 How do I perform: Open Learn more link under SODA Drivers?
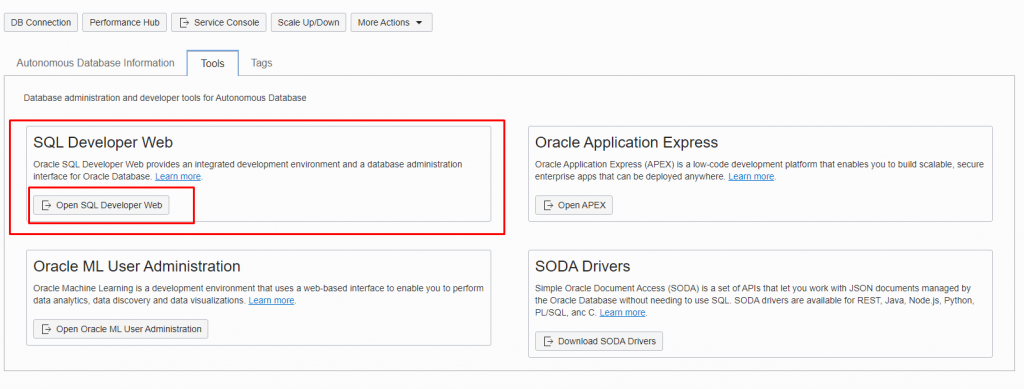tap(622, 313)
